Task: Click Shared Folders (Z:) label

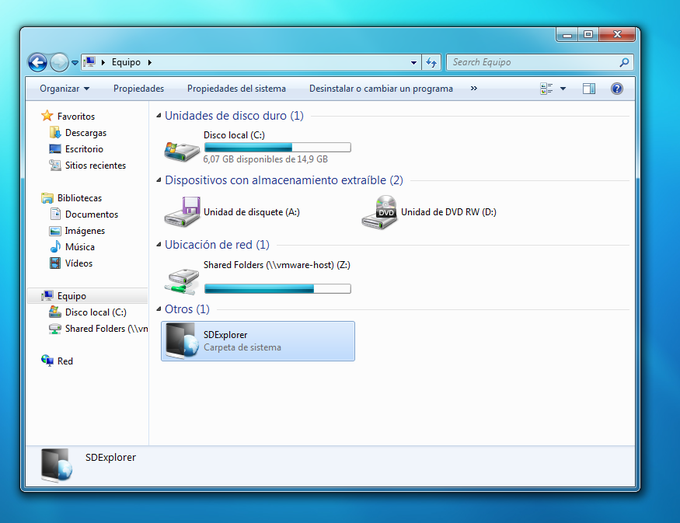Action: point(277,265)
